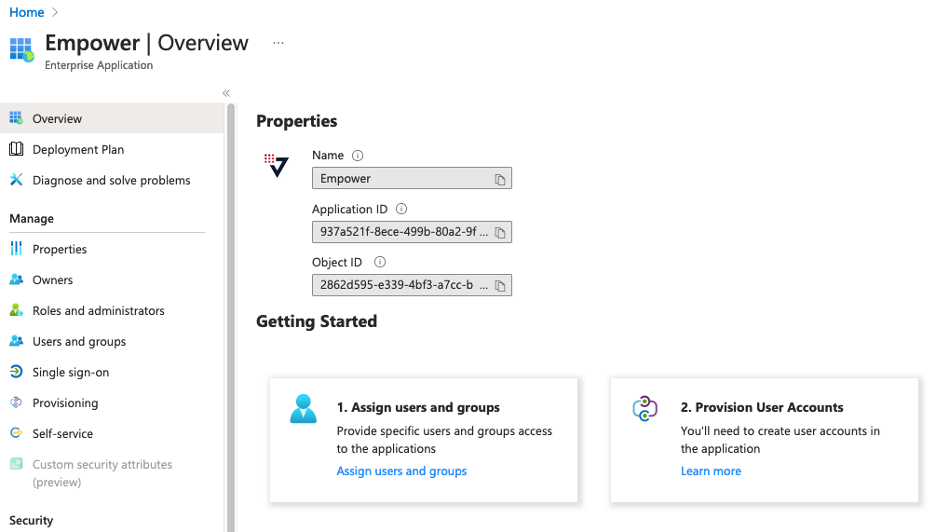This screenshot has width=936, height=532.
Task: Click the Overview grid icon
Action: point(16,118)
